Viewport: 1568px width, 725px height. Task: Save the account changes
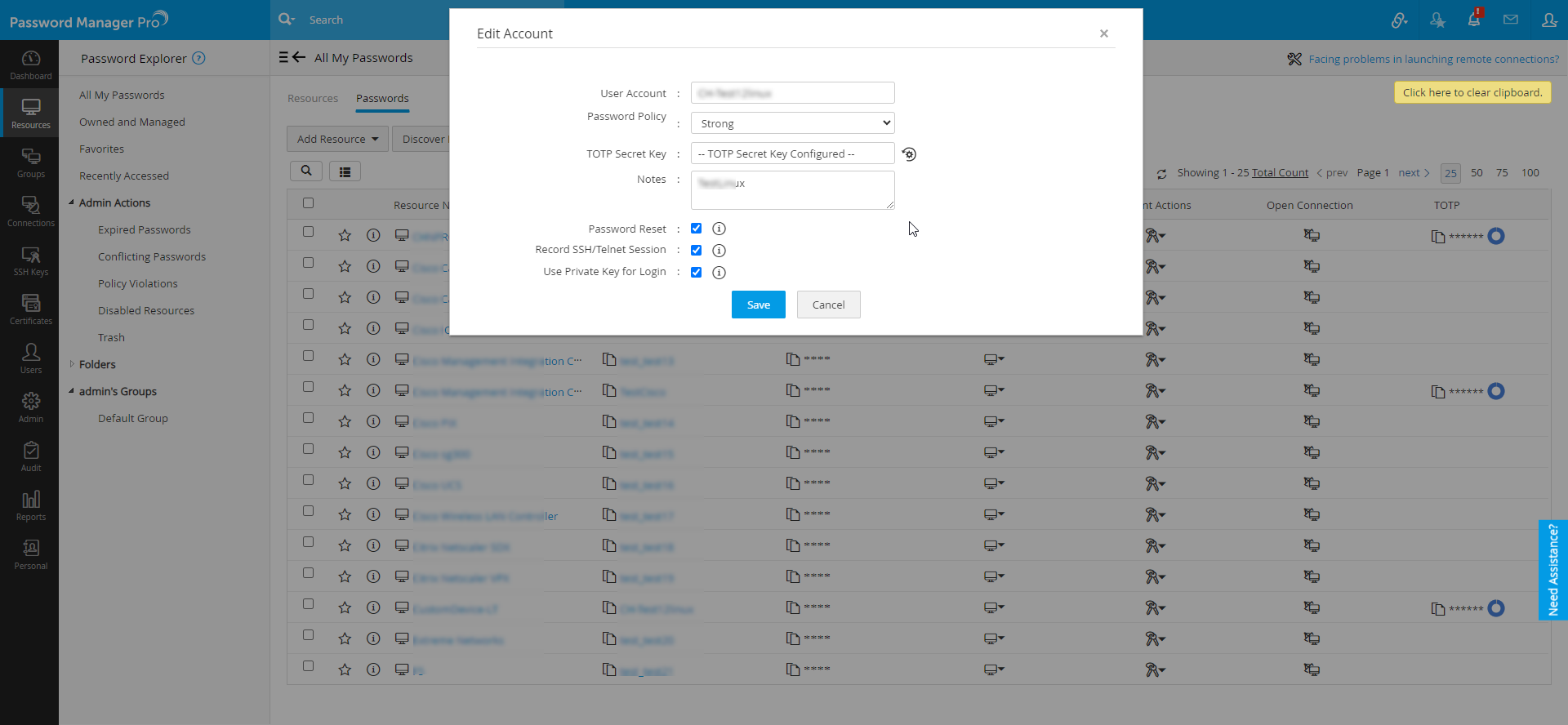758,305
